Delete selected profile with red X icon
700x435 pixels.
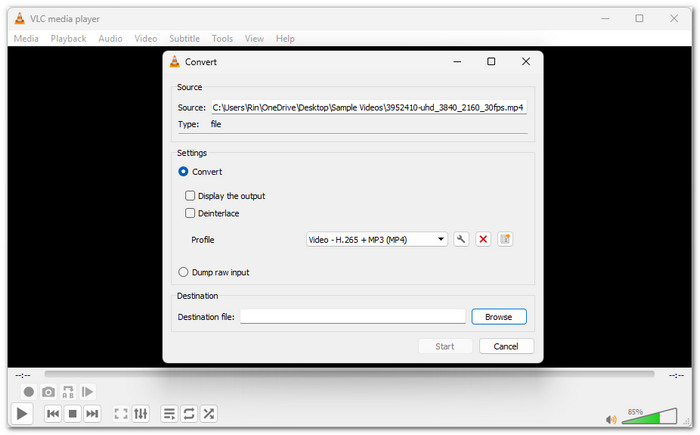click(x=483, y=239)
